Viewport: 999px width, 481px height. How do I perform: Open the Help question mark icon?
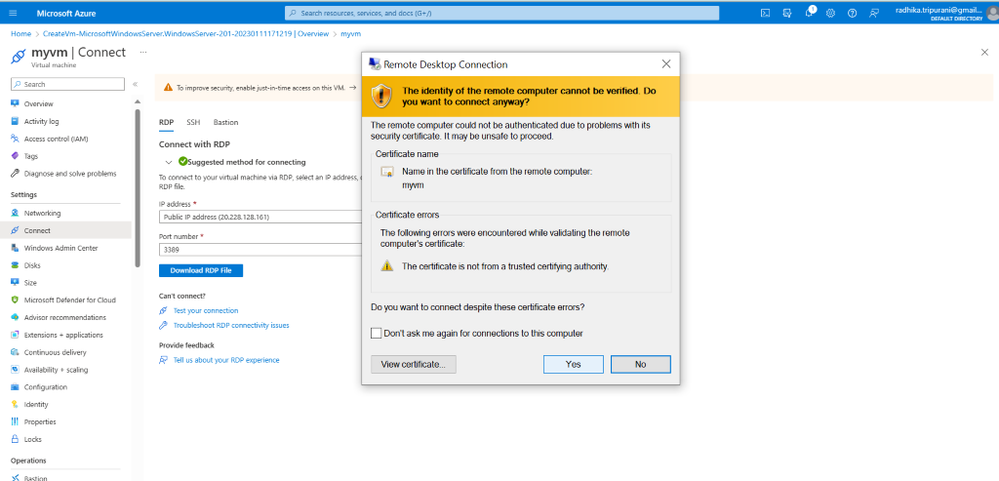852,13
